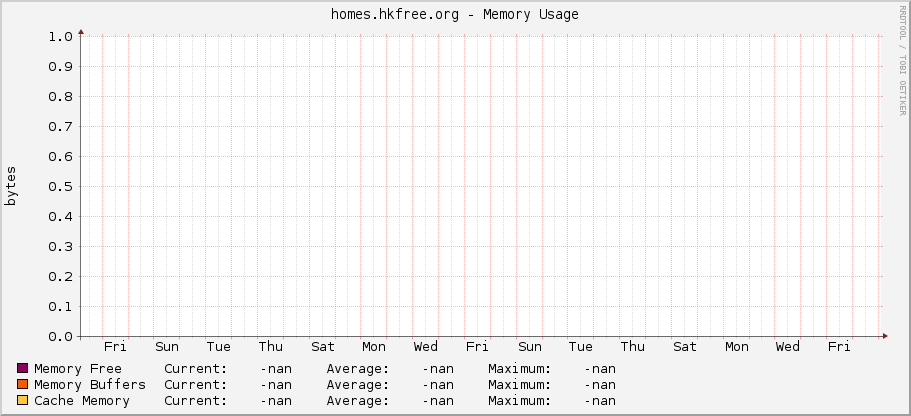Click the 0.4 y-axis tick label
The image size is (911, 416).
click(x=60, y=217)
